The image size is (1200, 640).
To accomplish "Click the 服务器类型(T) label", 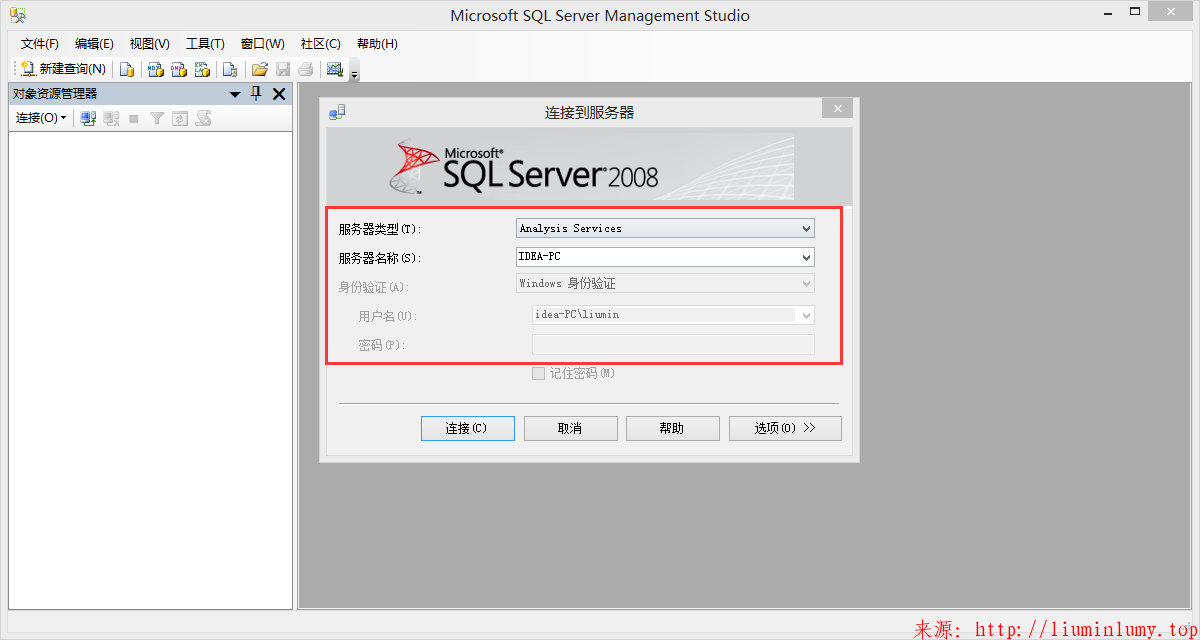I will (x=380, y=229).
